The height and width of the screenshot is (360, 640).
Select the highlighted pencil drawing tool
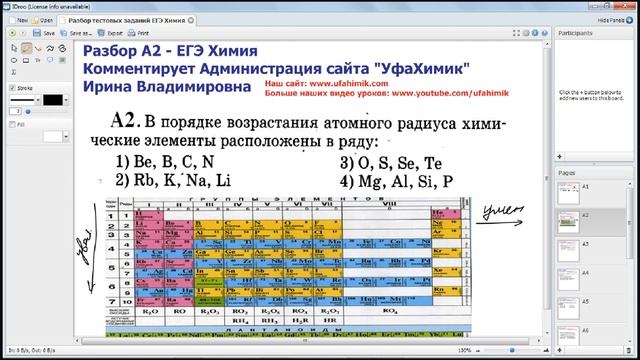click(26, 48)
